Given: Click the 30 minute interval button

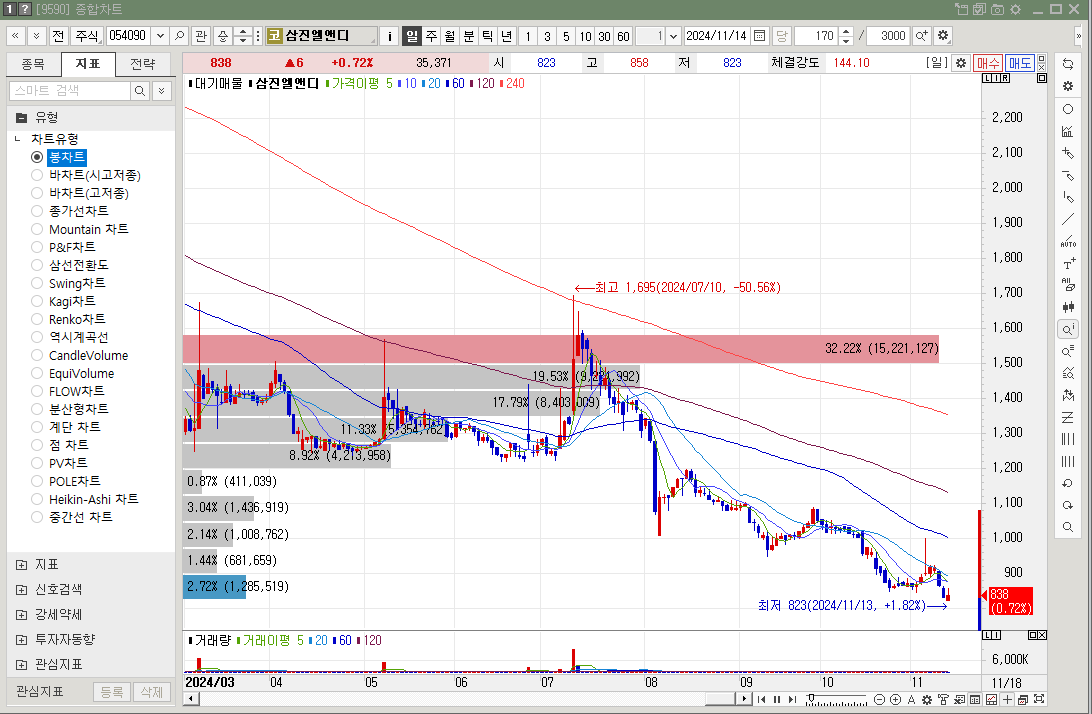Looking at the screenshot, I should click(x=604, y=36).
